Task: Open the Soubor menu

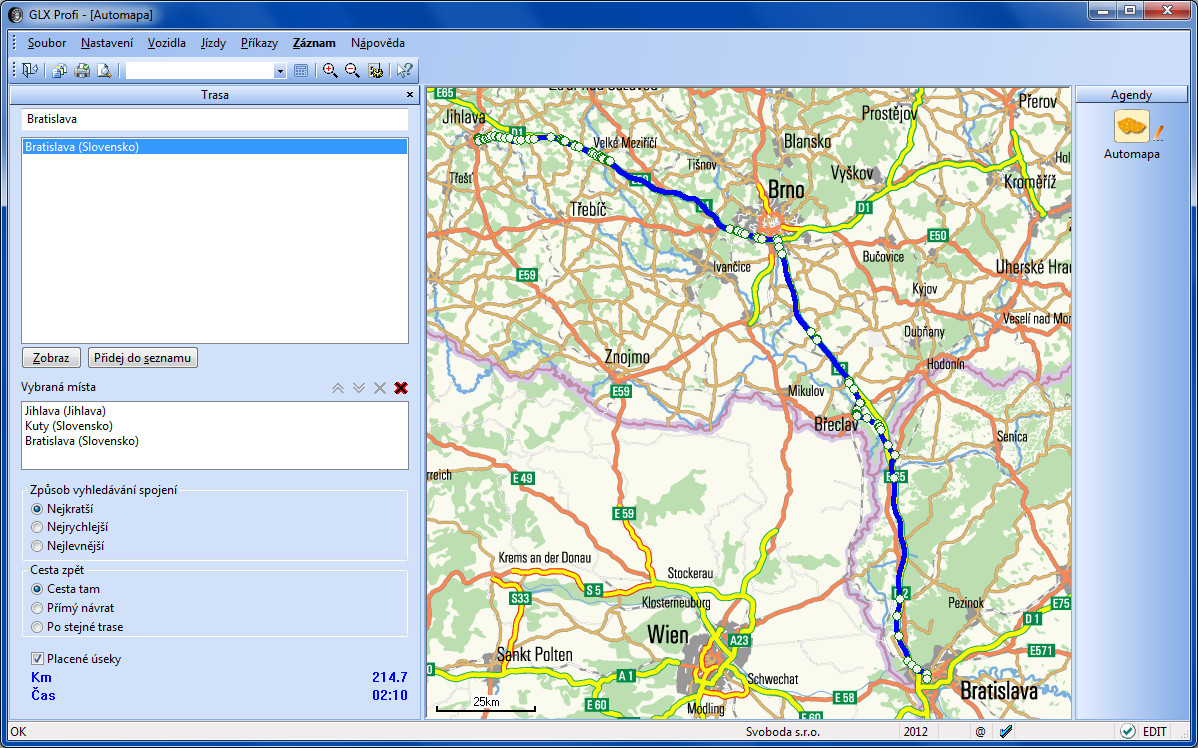Action: click(x=47, y=43)
